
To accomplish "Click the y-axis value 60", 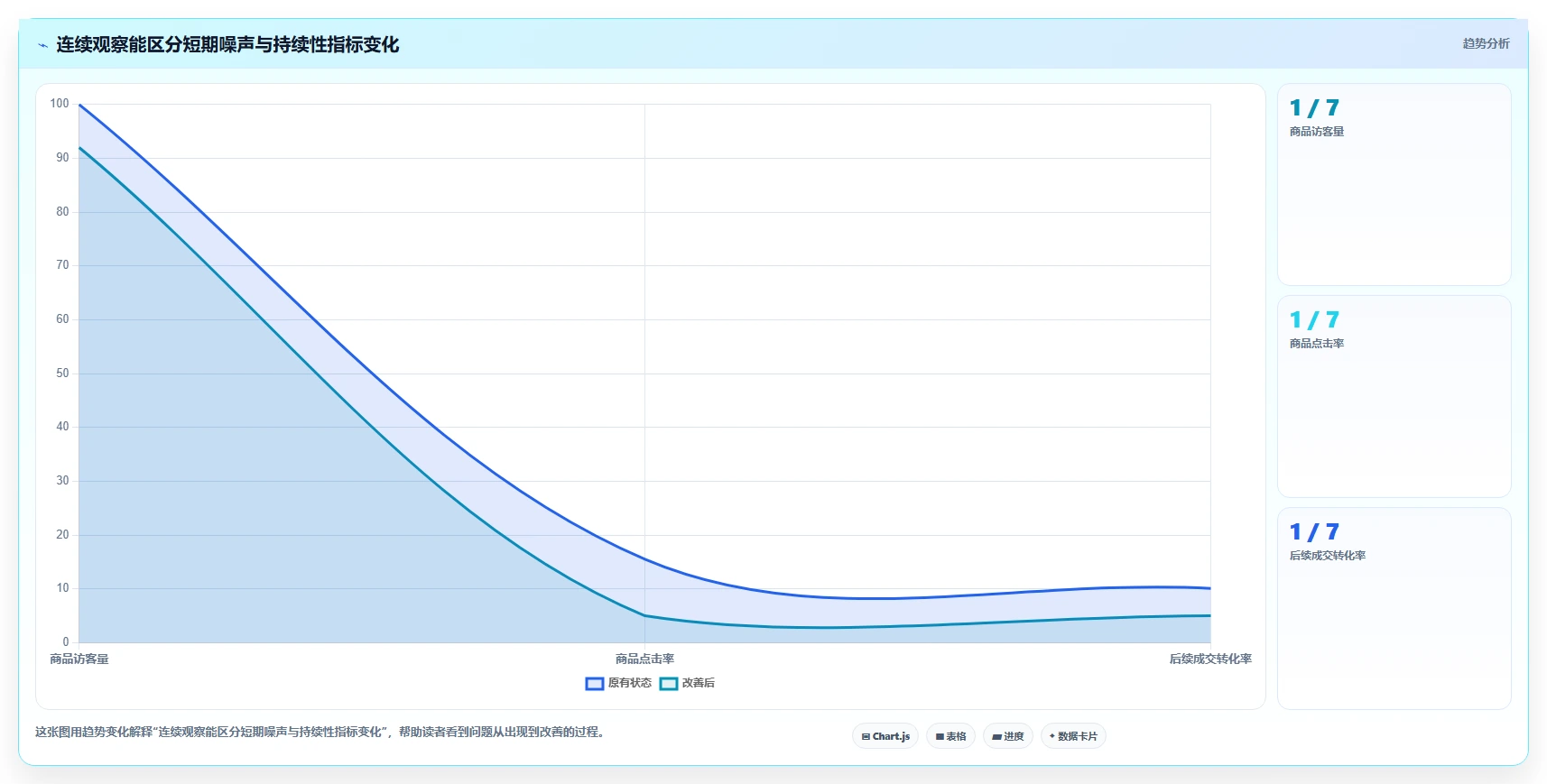I will [62, 319].
